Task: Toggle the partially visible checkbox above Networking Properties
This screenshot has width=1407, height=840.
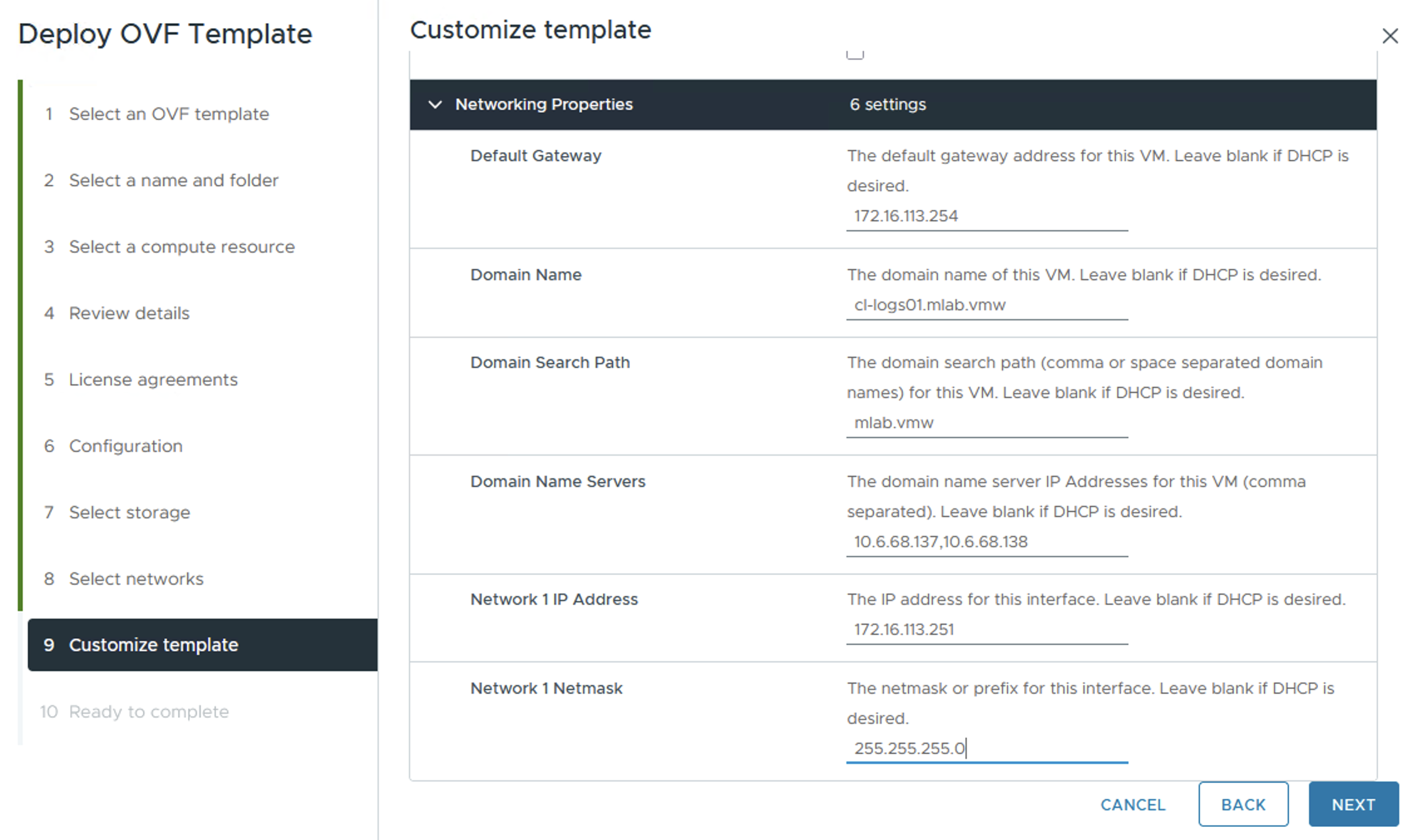Action: click(855, 55)
